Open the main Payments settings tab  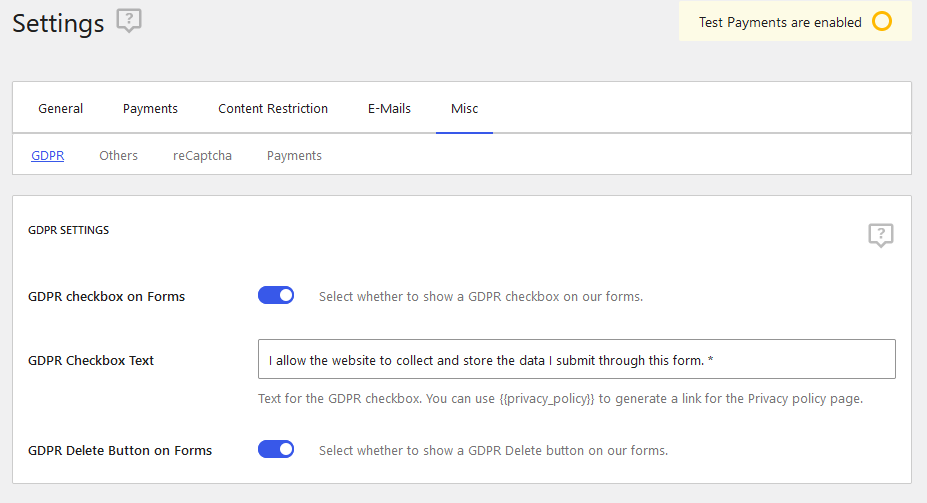click(150, 109)
